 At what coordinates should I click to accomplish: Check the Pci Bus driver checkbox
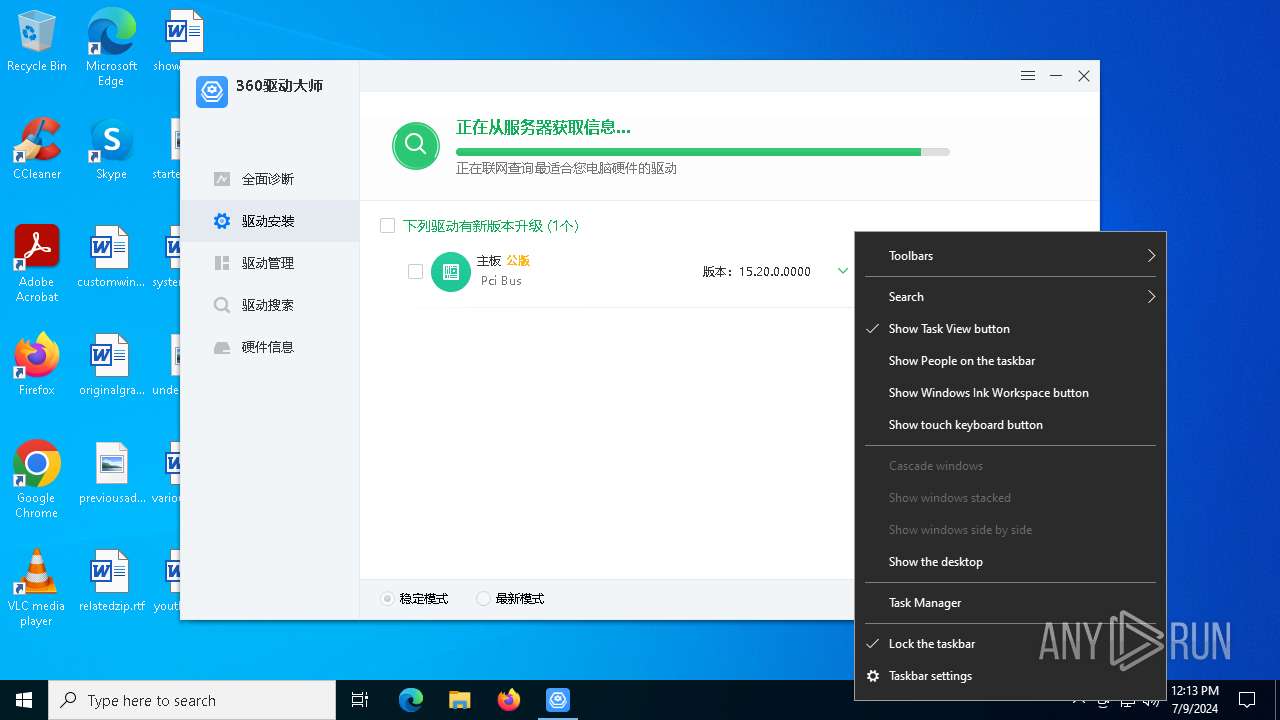pyautogui.click(x=416, y=272)
